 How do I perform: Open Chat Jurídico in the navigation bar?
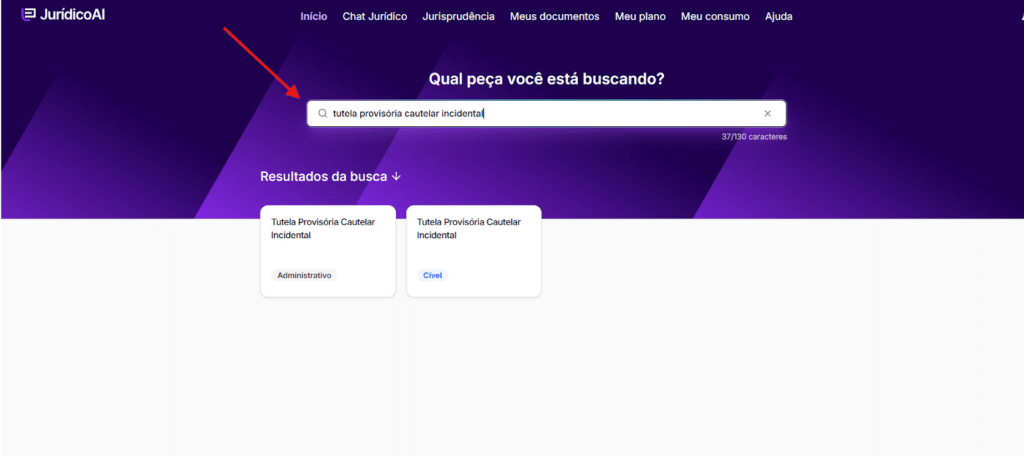374,16
